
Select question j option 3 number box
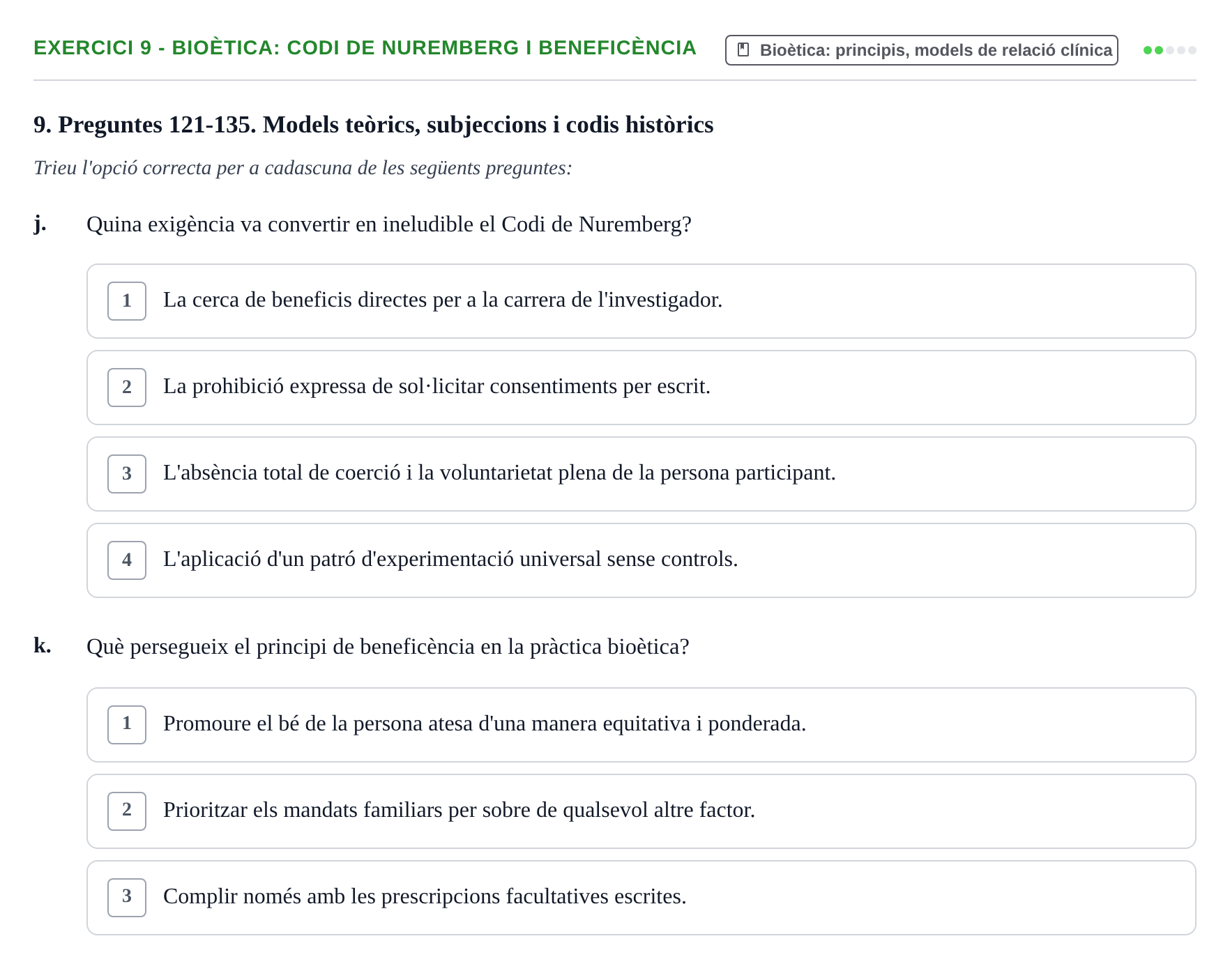tap(127, 474)
